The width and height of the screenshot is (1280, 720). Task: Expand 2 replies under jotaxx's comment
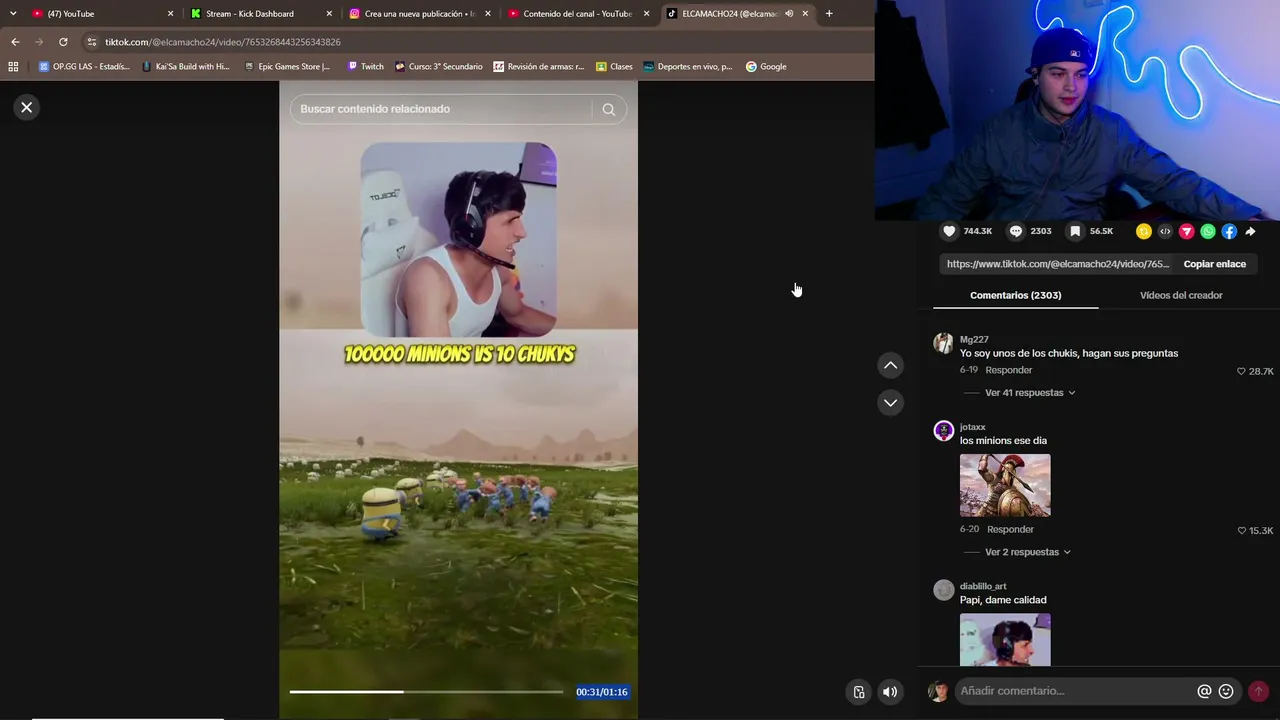pyautogui.click(x=1028, y=552)
